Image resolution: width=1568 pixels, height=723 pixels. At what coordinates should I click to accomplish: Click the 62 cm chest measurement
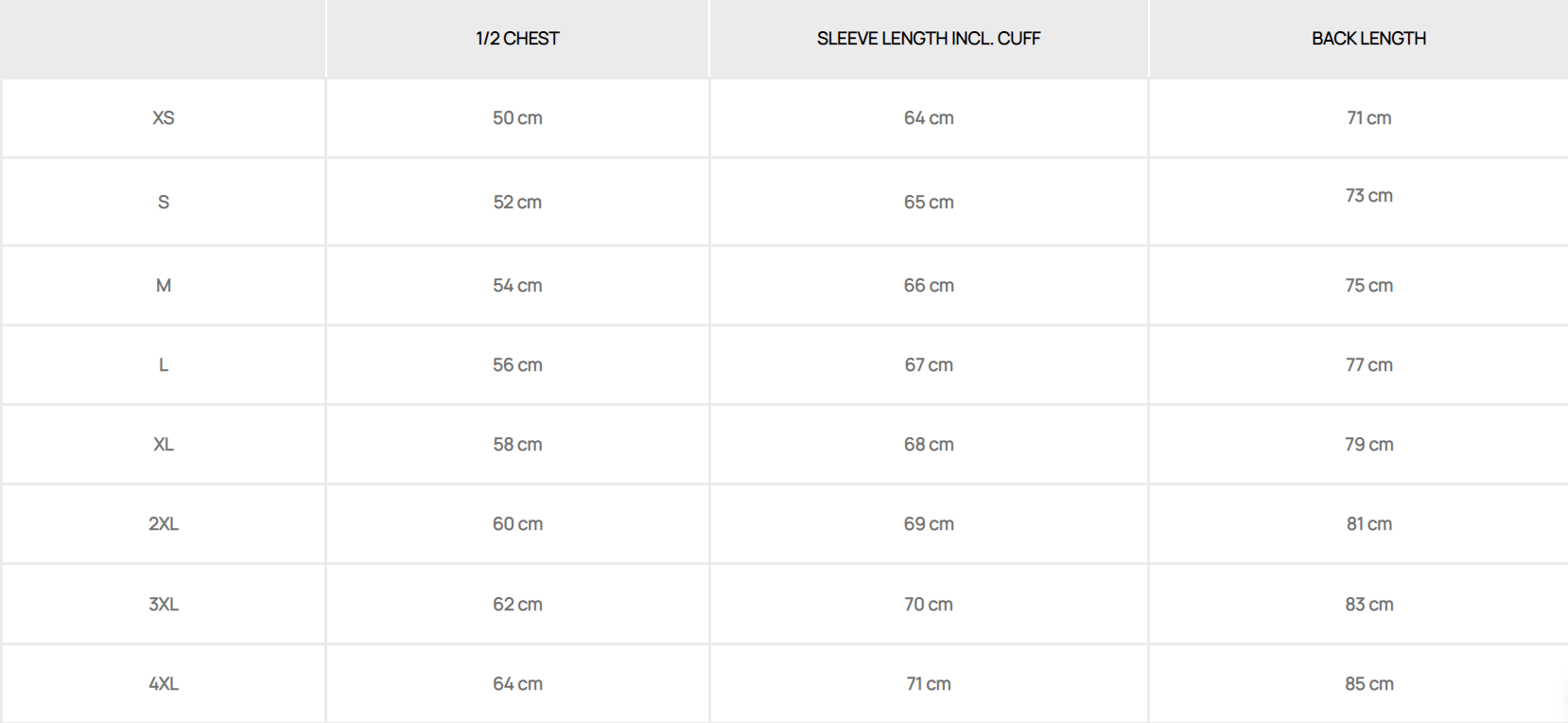[517, 605]
